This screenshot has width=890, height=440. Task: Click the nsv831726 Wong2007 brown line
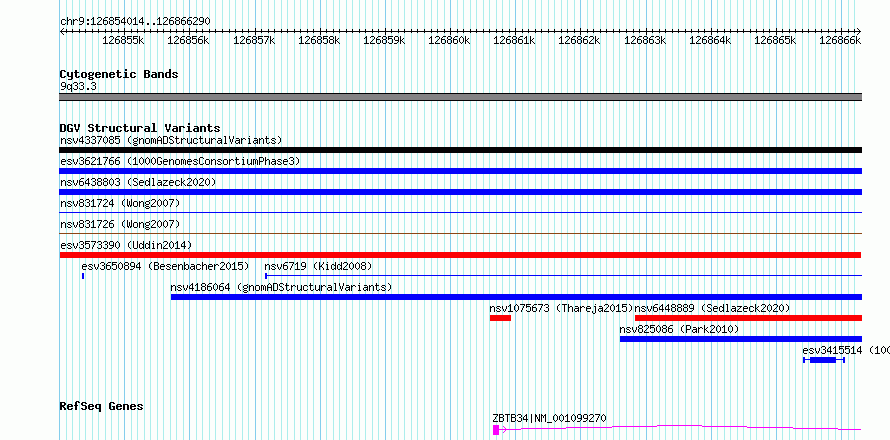pos(460,233)
